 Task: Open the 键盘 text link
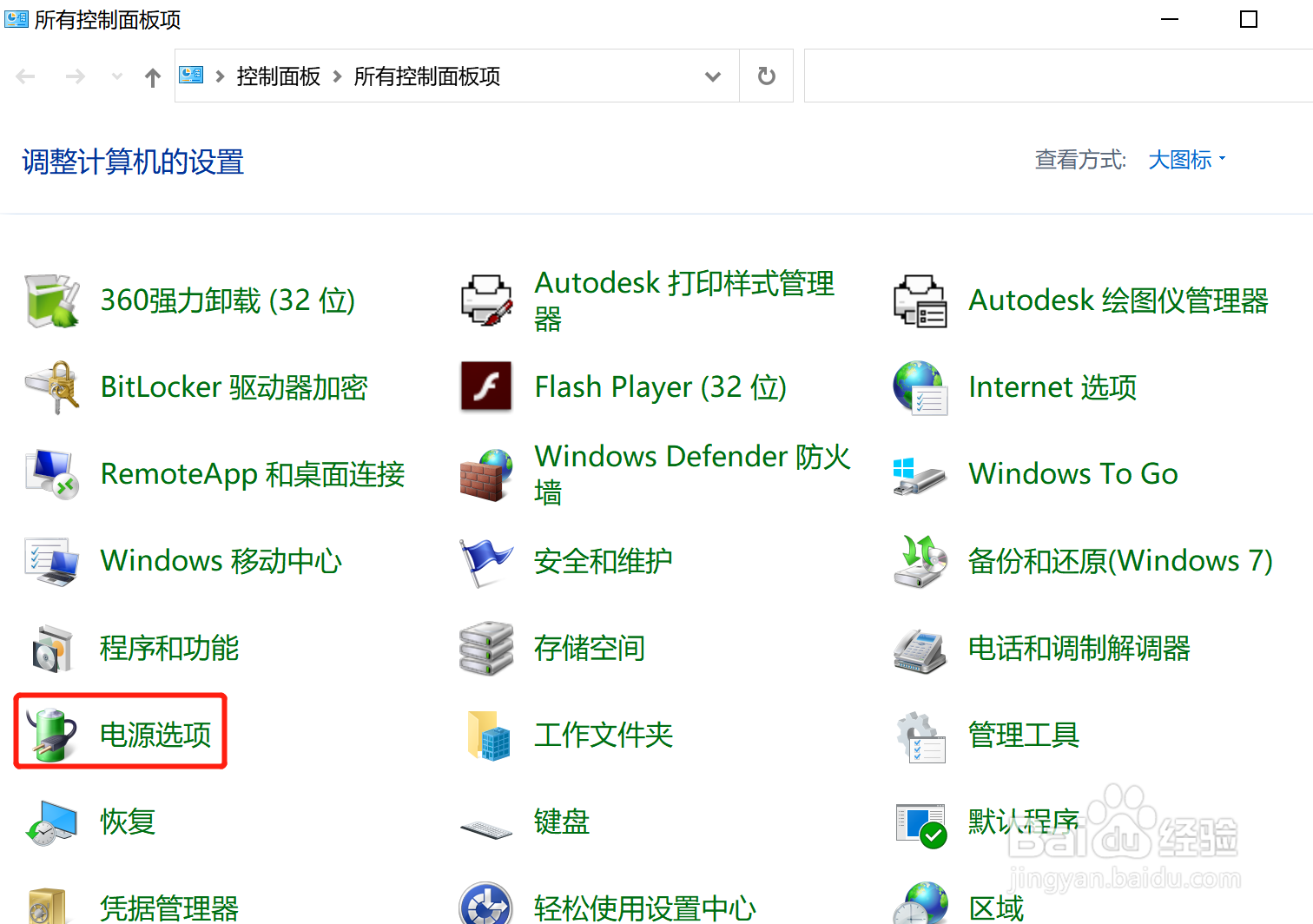tap(562, 822)
